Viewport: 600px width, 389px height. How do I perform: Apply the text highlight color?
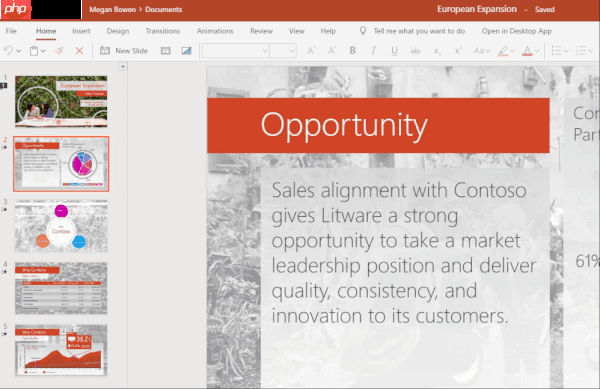pyautogui.click(x=503, y=51)
